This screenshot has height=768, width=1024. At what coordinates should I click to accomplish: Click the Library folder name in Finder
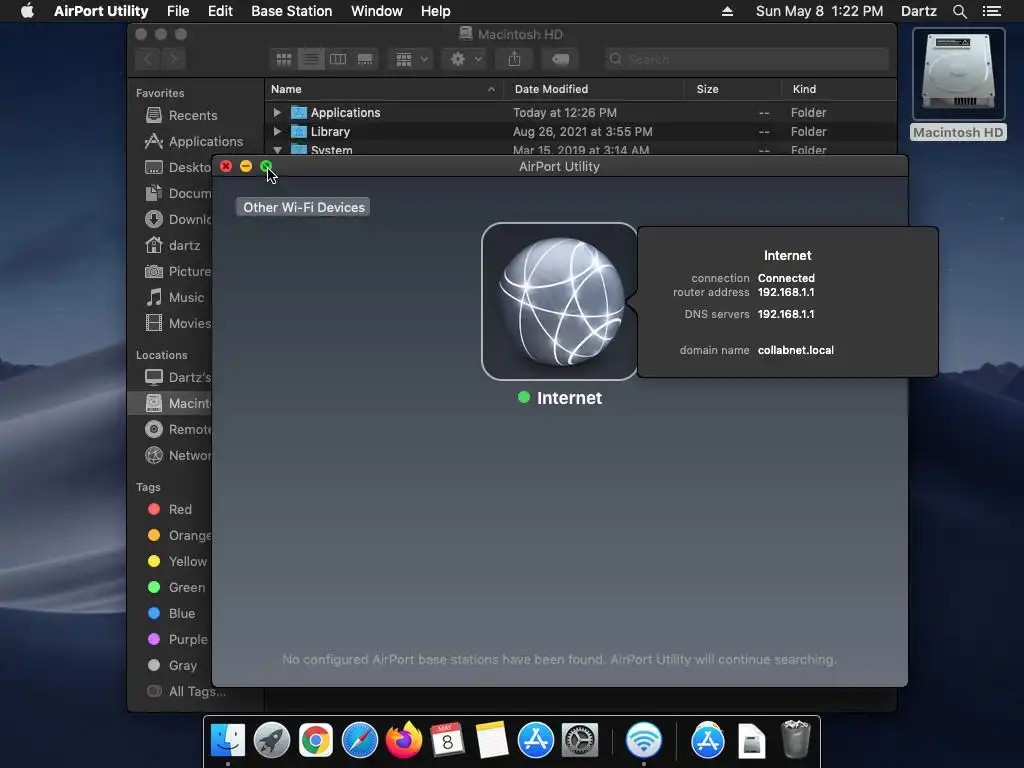tap(330, 131)
